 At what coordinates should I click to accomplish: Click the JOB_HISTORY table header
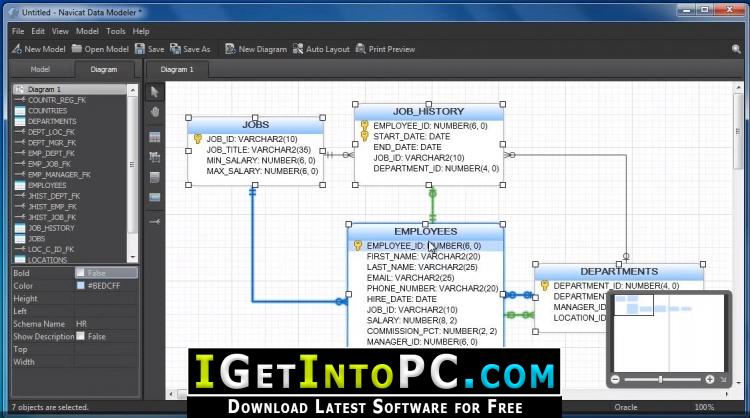(x=429, y=111)
